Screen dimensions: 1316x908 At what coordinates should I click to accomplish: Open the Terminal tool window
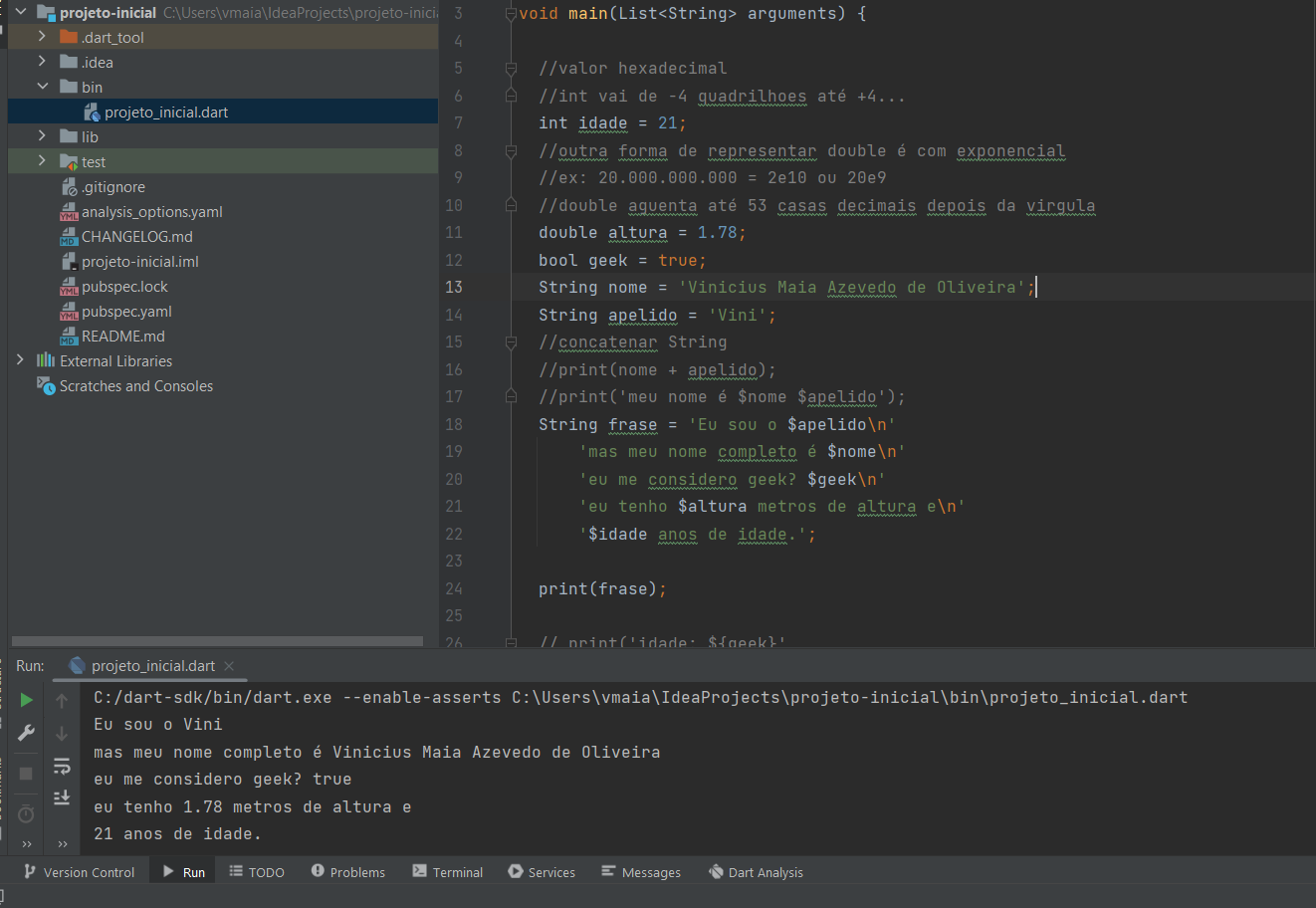448,872
